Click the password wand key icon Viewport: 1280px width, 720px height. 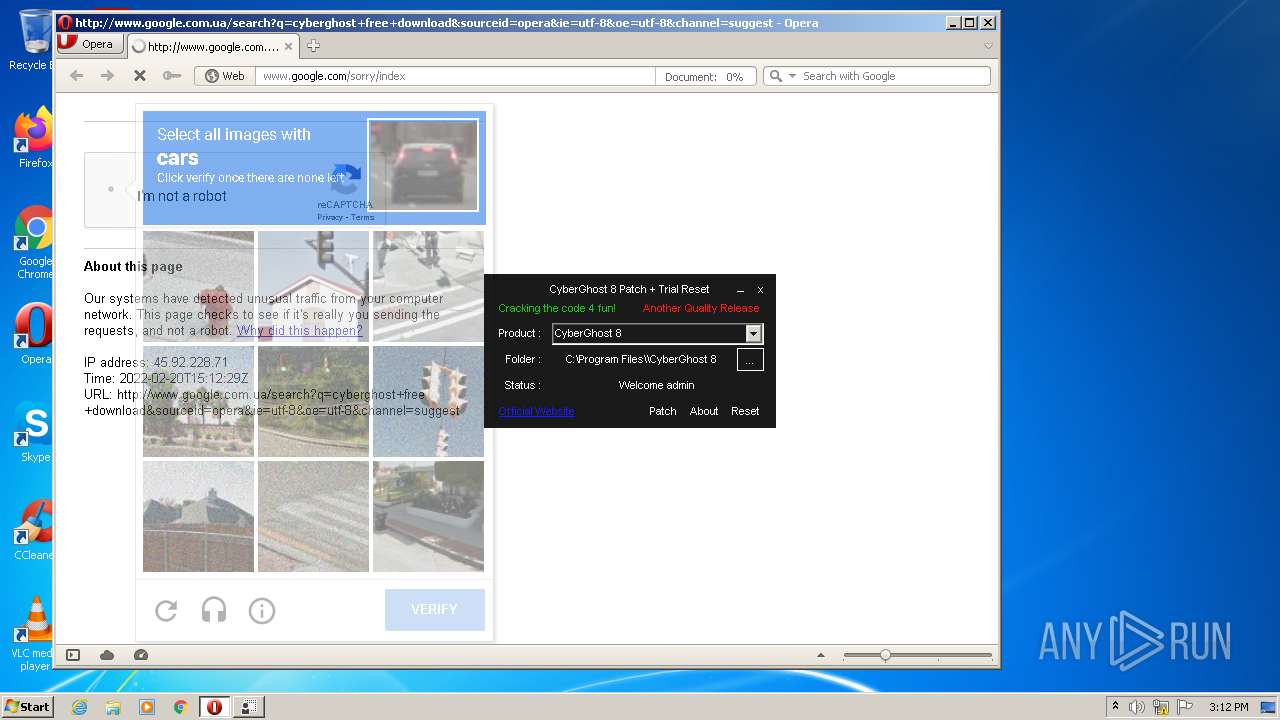172,76
